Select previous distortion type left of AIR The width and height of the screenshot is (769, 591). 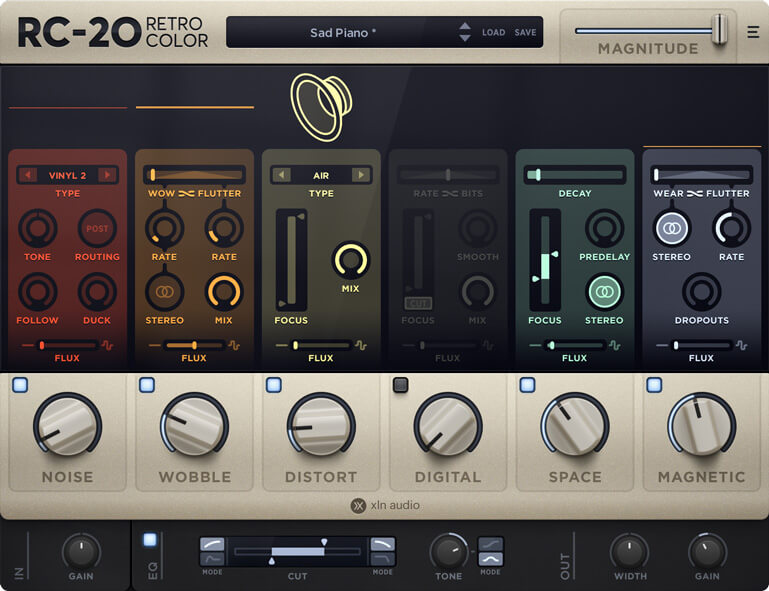point(282,175)
